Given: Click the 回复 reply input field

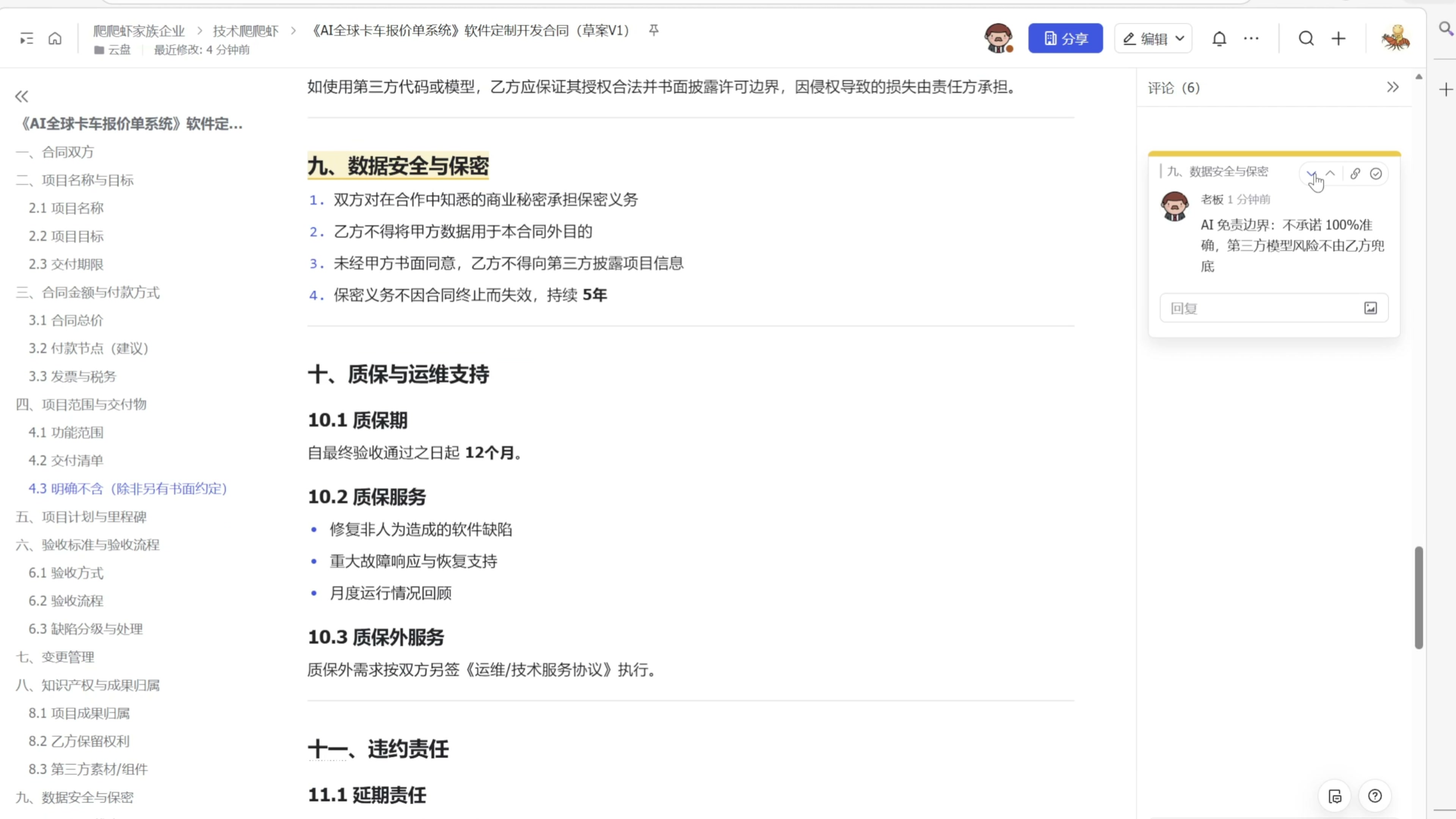Looking at the screenshot, I should (1260, 308).
